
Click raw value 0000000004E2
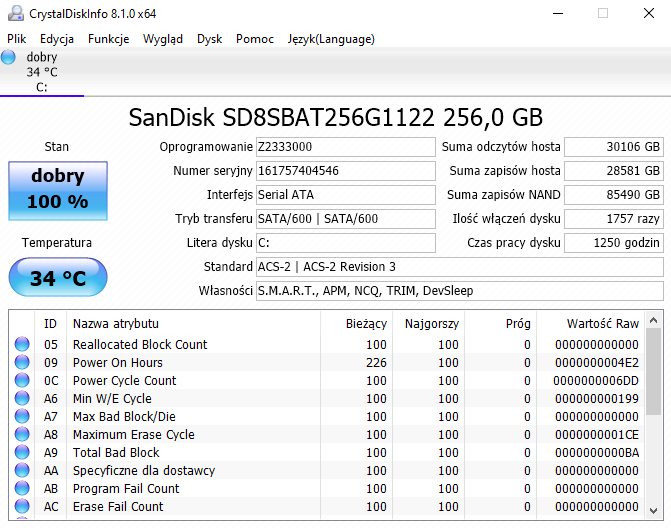click(597, 362)
